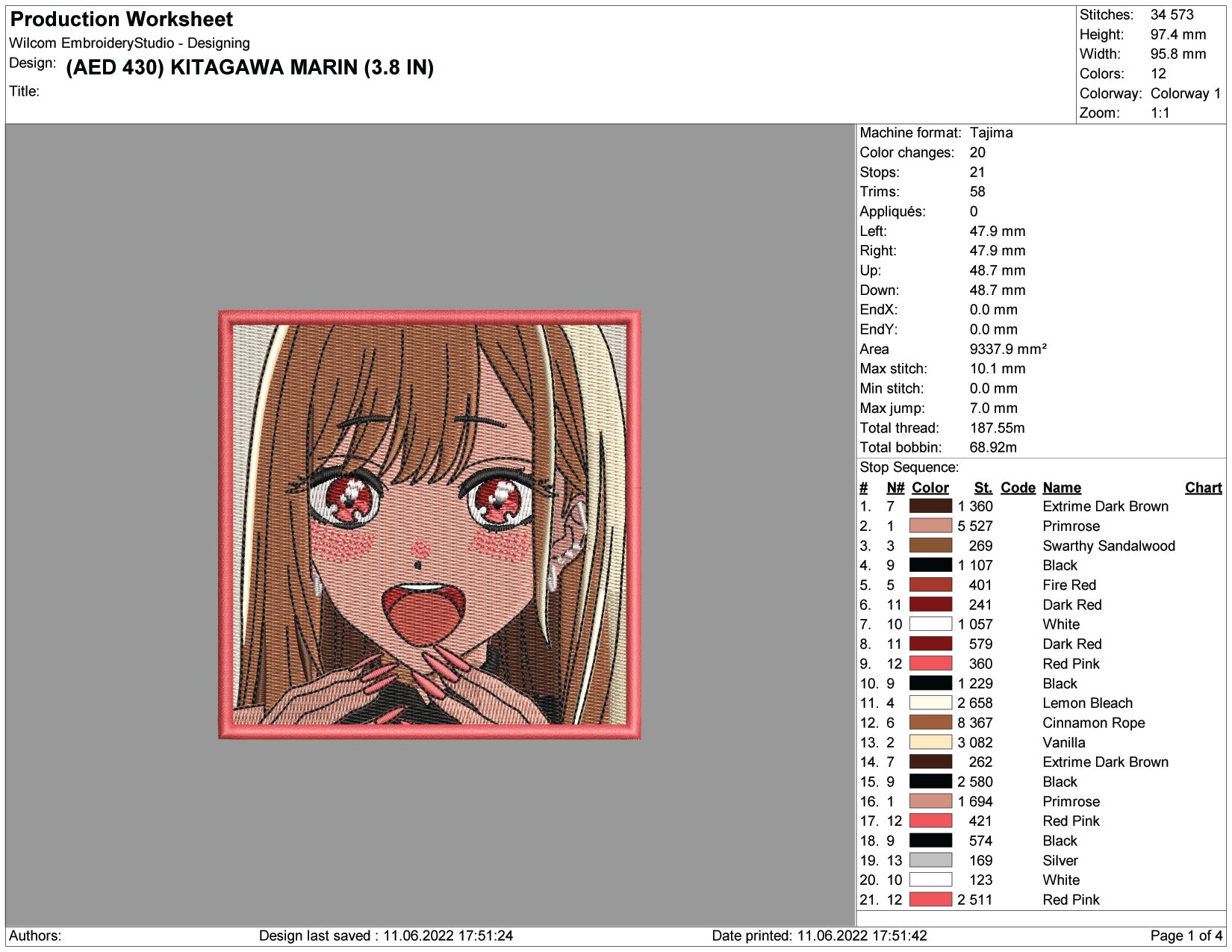This screenshot has width=1232, height=952.
Task: Click the embroidery design preview image
Action: (429, 525)
